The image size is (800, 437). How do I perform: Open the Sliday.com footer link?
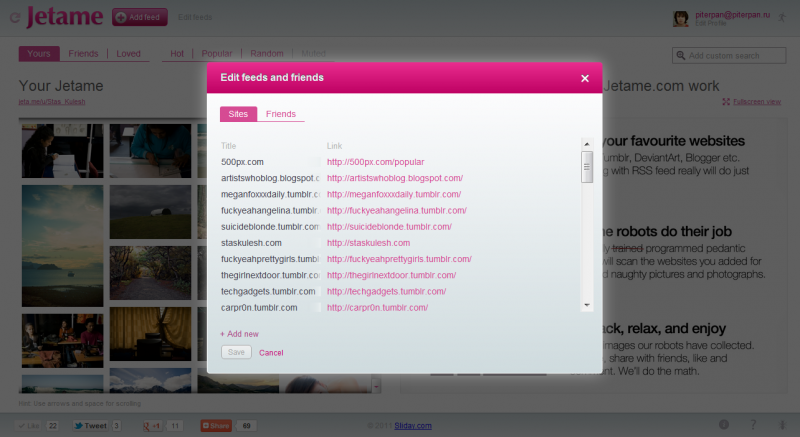pyautogui.click(x=413, y=425)
